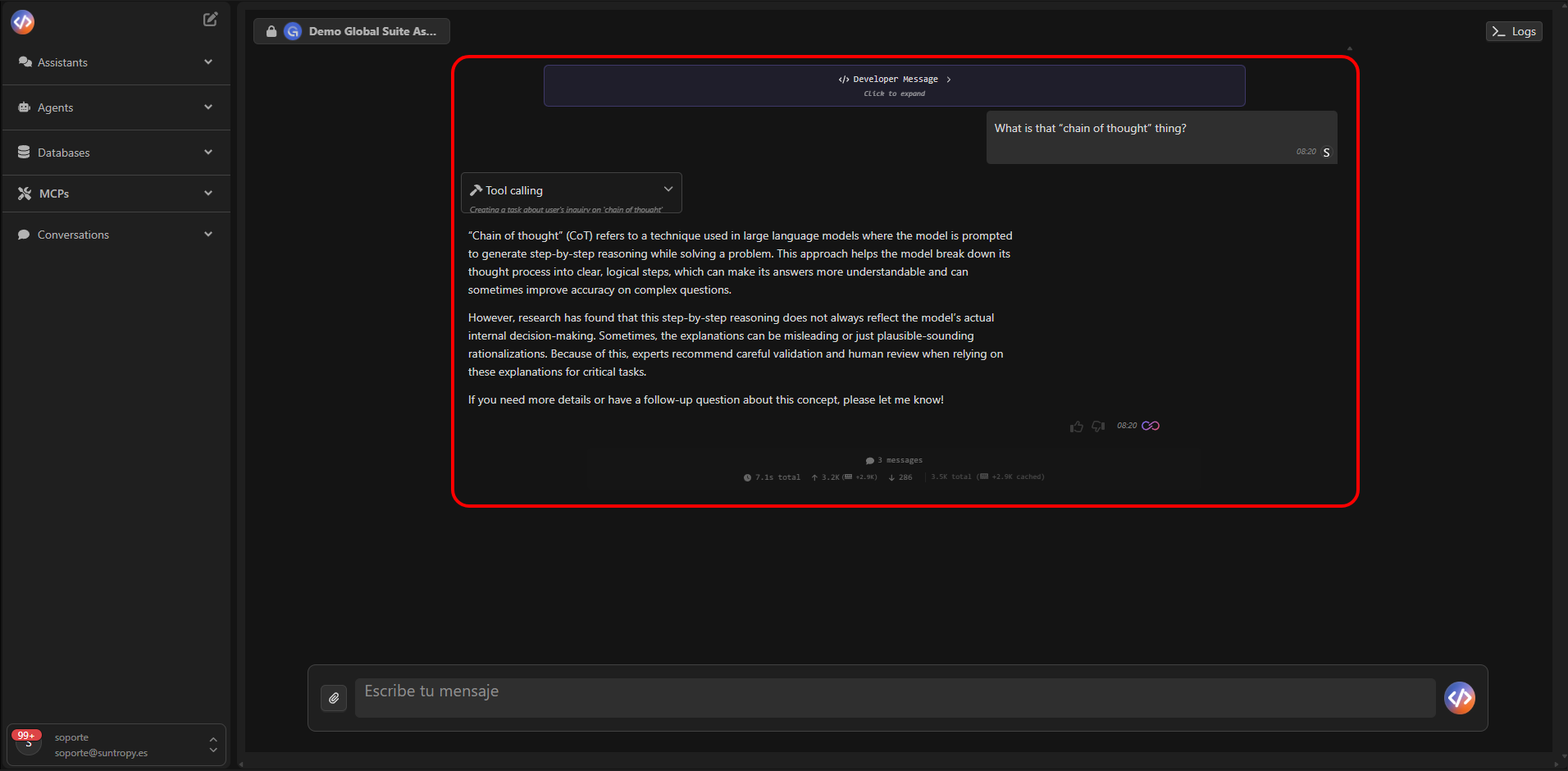Click the Agents robot icon
Screen dimensions: 1568x771
tap(24, 107)
